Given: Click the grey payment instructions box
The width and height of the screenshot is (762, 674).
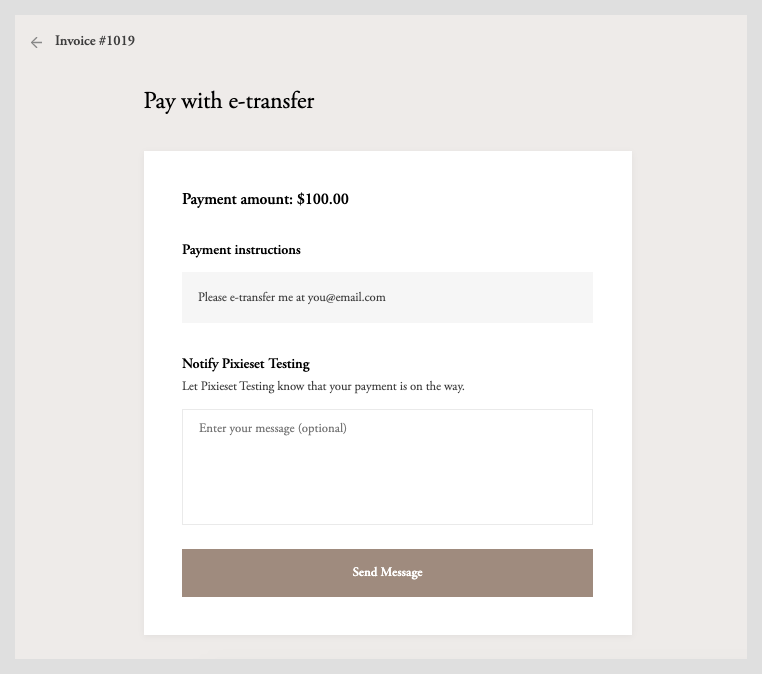Looking at the screenshot, I should [480, 297].
